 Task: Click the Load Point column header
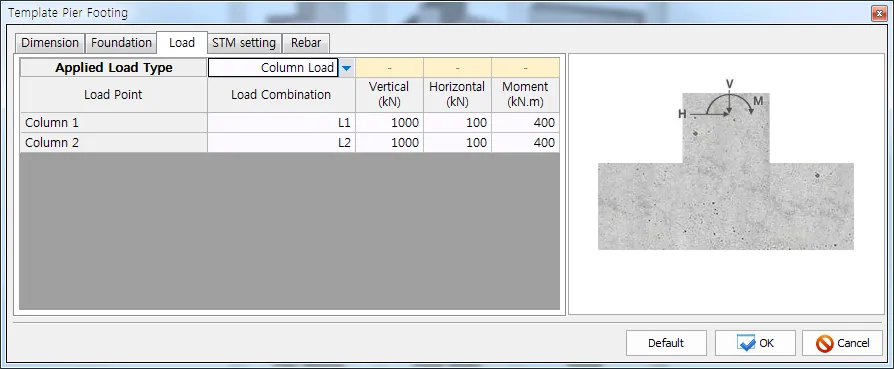point(114,95)
